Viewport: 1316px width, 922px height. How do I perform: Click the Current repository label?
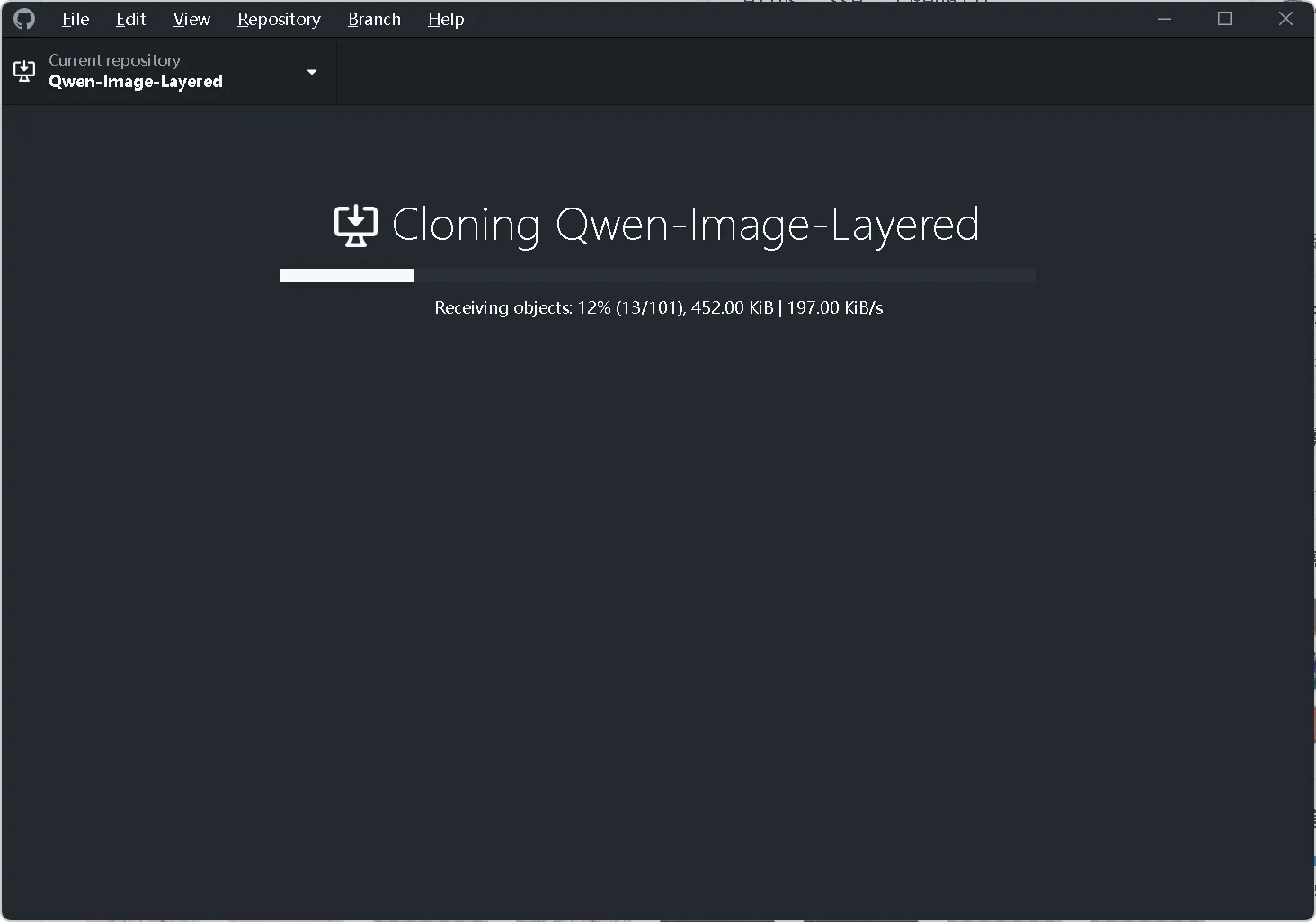pyautogui.click(x=114, y=60)
